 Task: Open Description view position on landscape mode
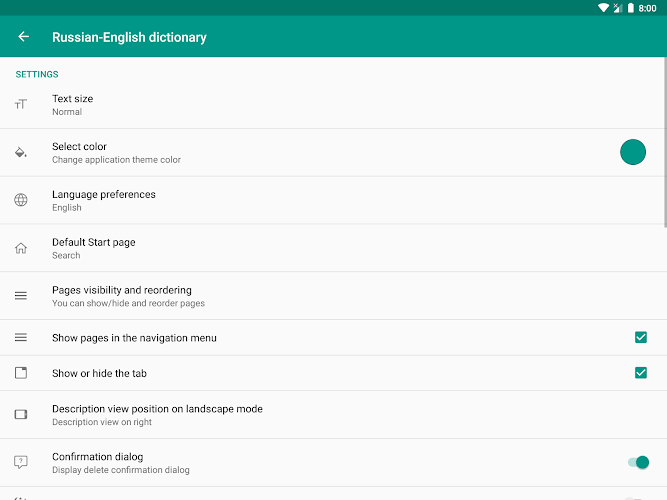(334, 415)
